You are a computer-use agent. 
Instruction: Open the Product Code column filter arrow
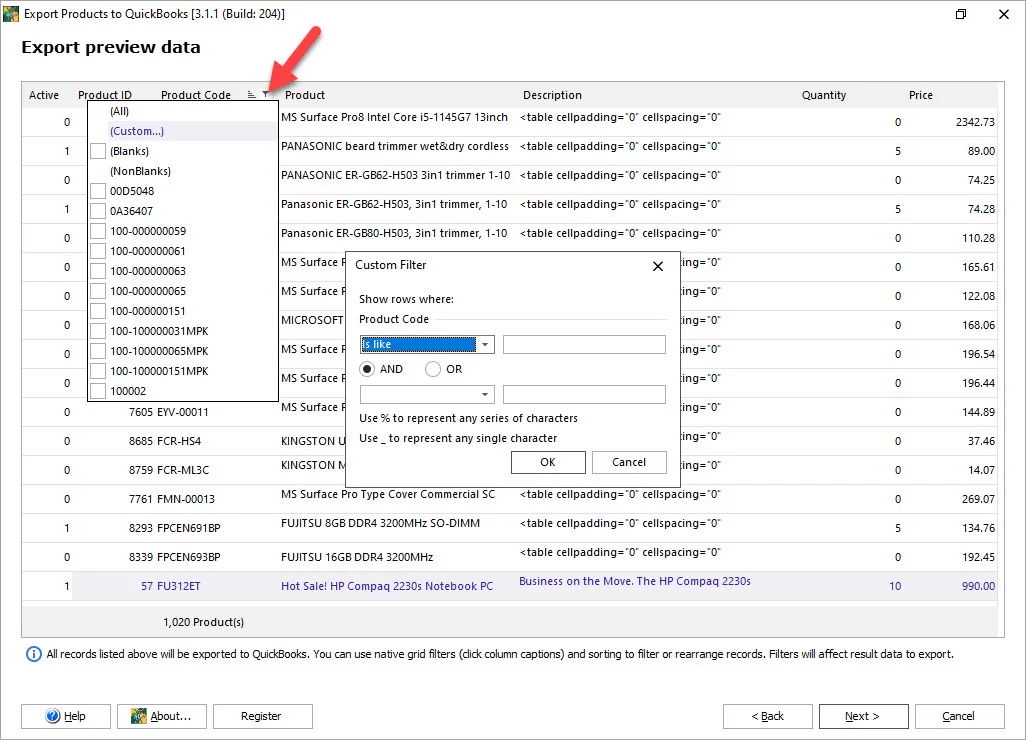pyautogui.click(x=266, y=95)
